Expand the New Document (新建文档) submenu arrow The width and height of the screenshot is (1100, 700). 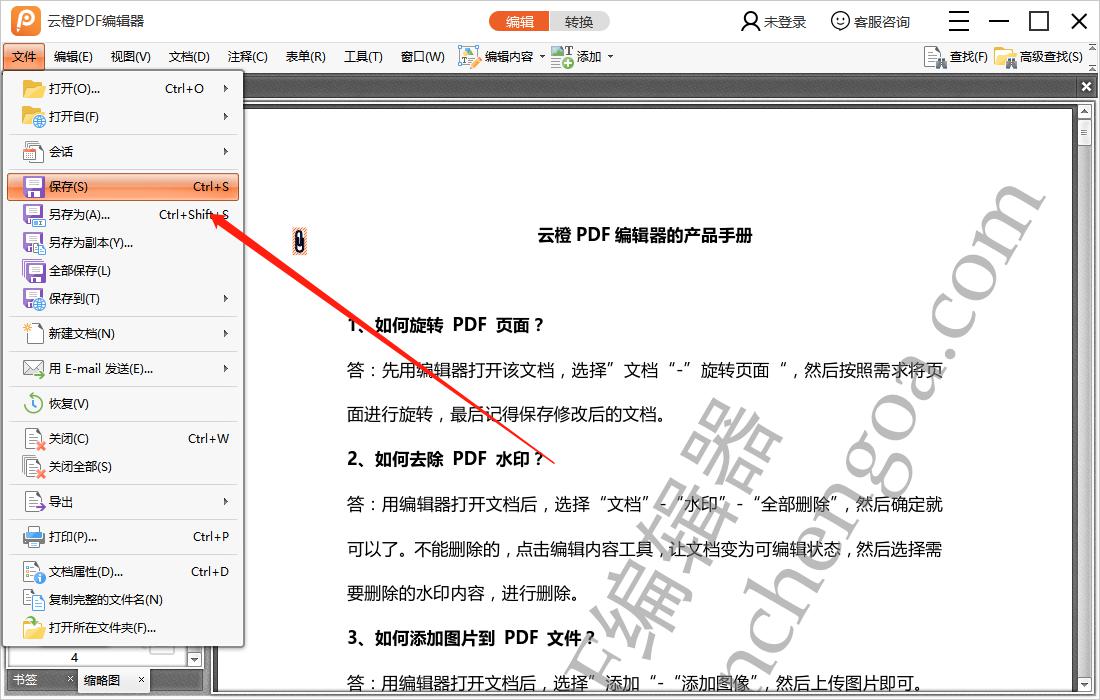tap(226, 333)
